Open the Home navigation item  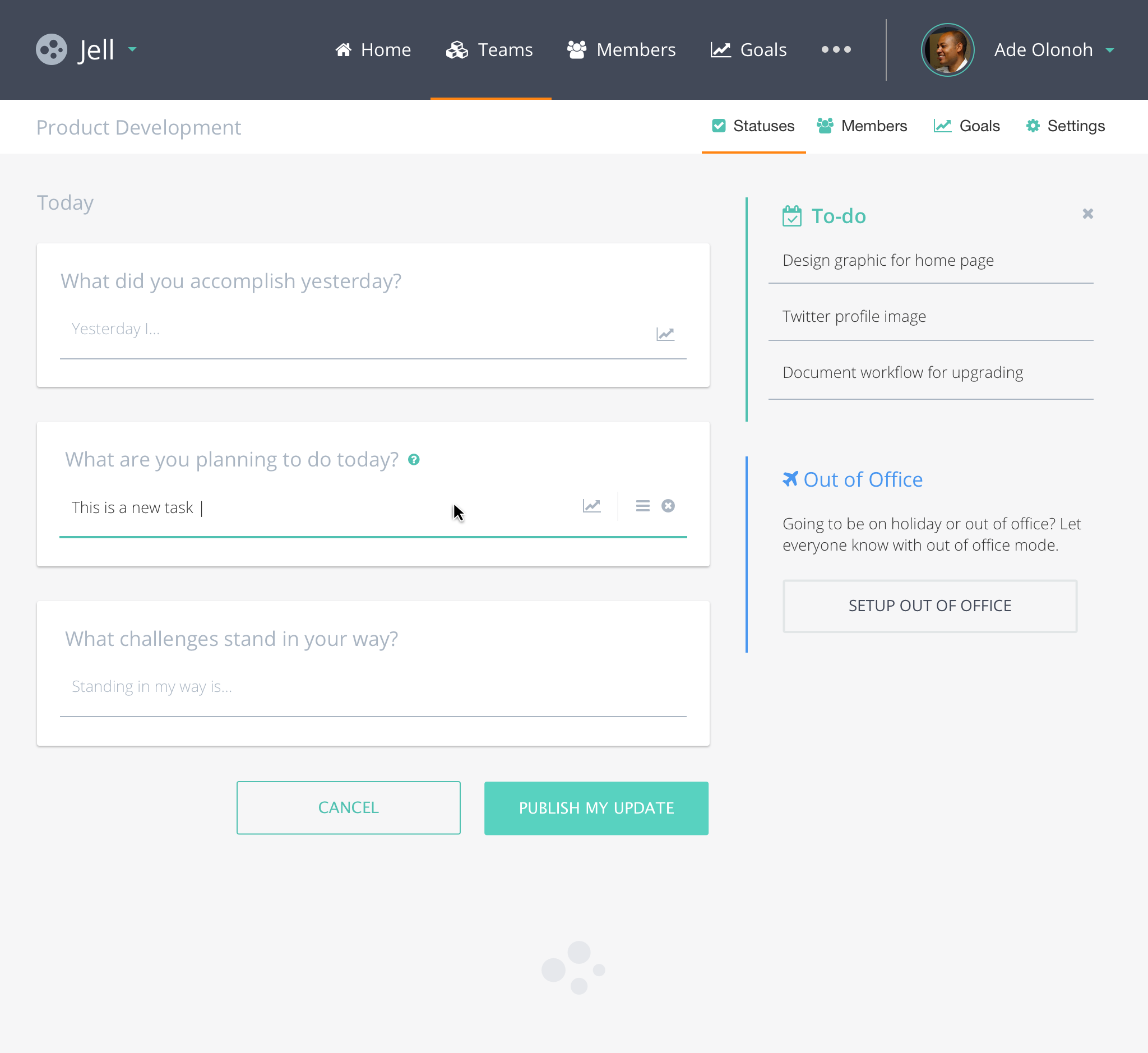pyautogui.click(x=373, y=50)
